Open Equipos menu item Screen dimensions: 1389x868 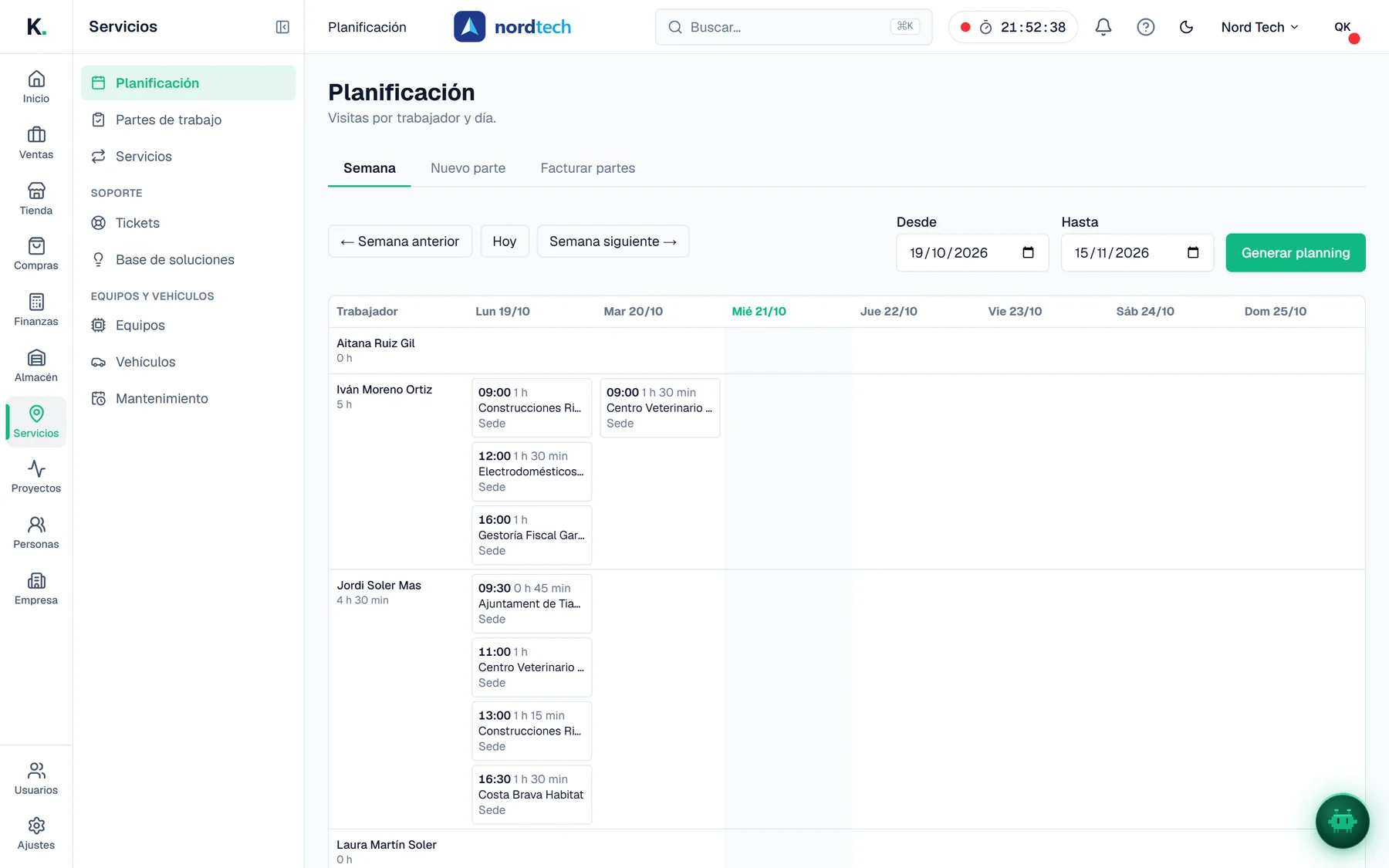[188, 325]
